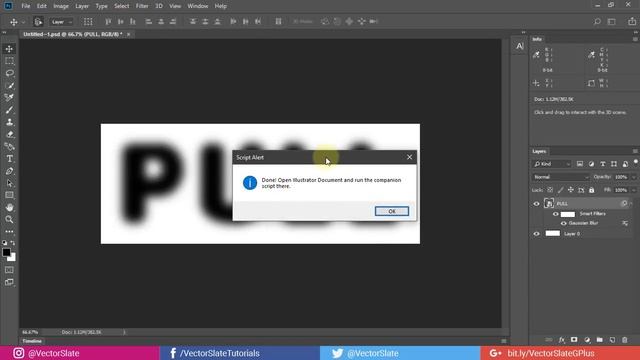Open the Fill slider arrow
Image resolution: width=640 pixels, height=360 pixels.
pyautogui.click(x=633, y=190)
